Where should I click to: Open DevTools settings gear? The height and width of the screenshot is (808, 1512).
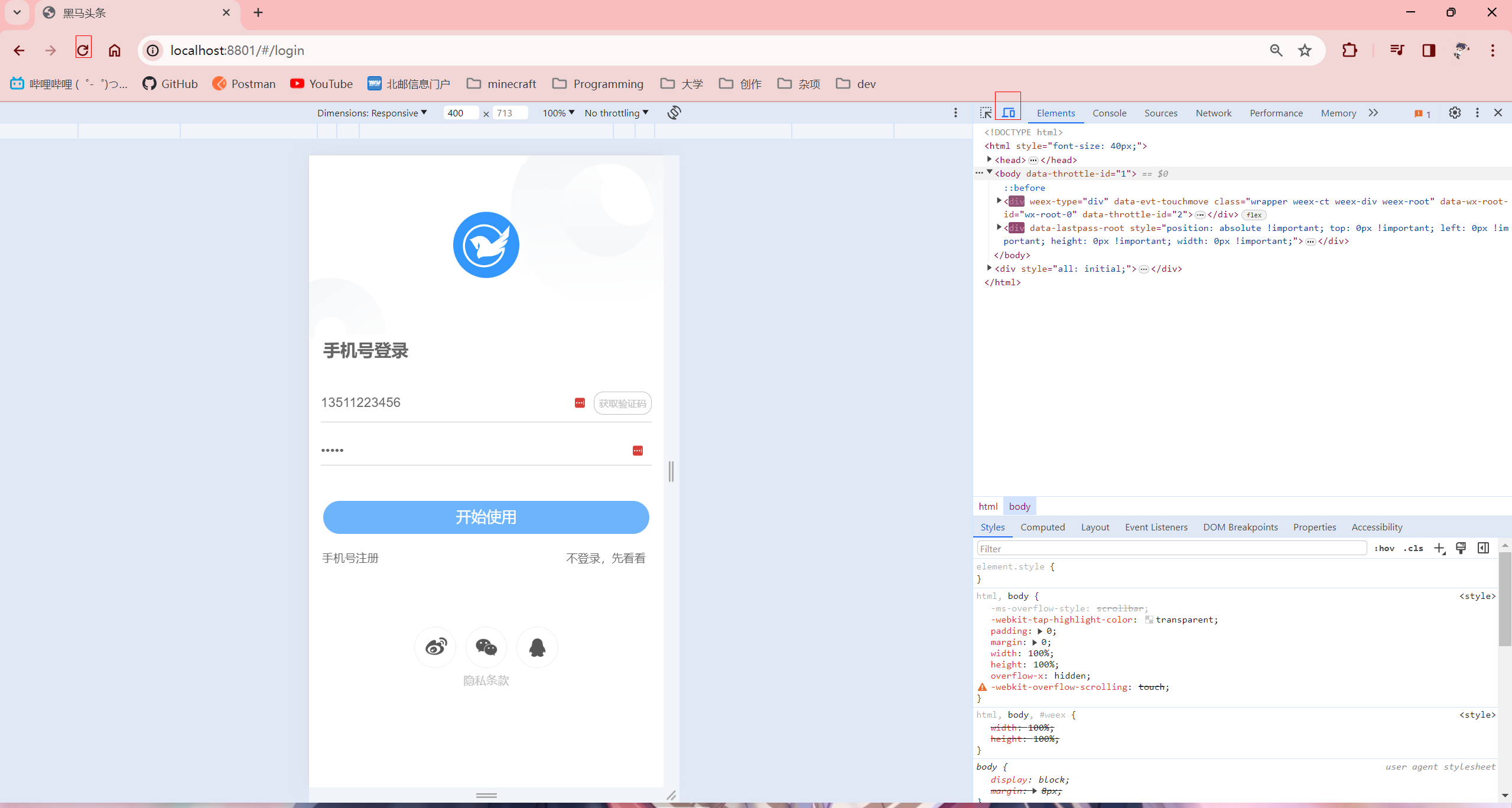(1455, 113)
